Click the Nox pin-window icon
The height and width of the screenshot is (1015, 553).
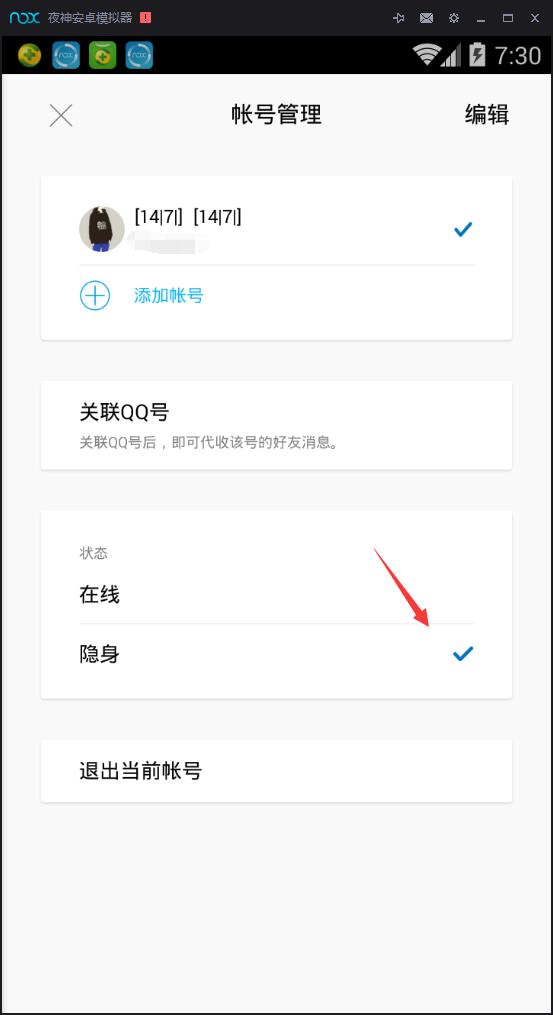tap(399, 18)
